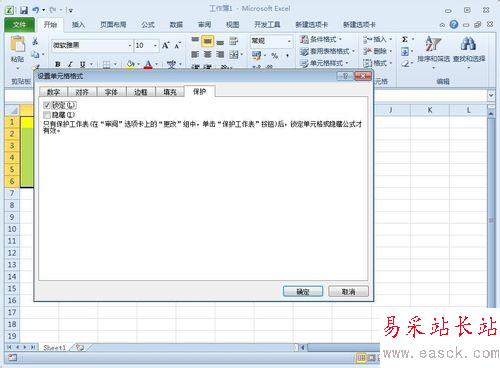Open the 文件 ribbon tab
Screen dimensions: 500x368
click(x=19, y=25)
